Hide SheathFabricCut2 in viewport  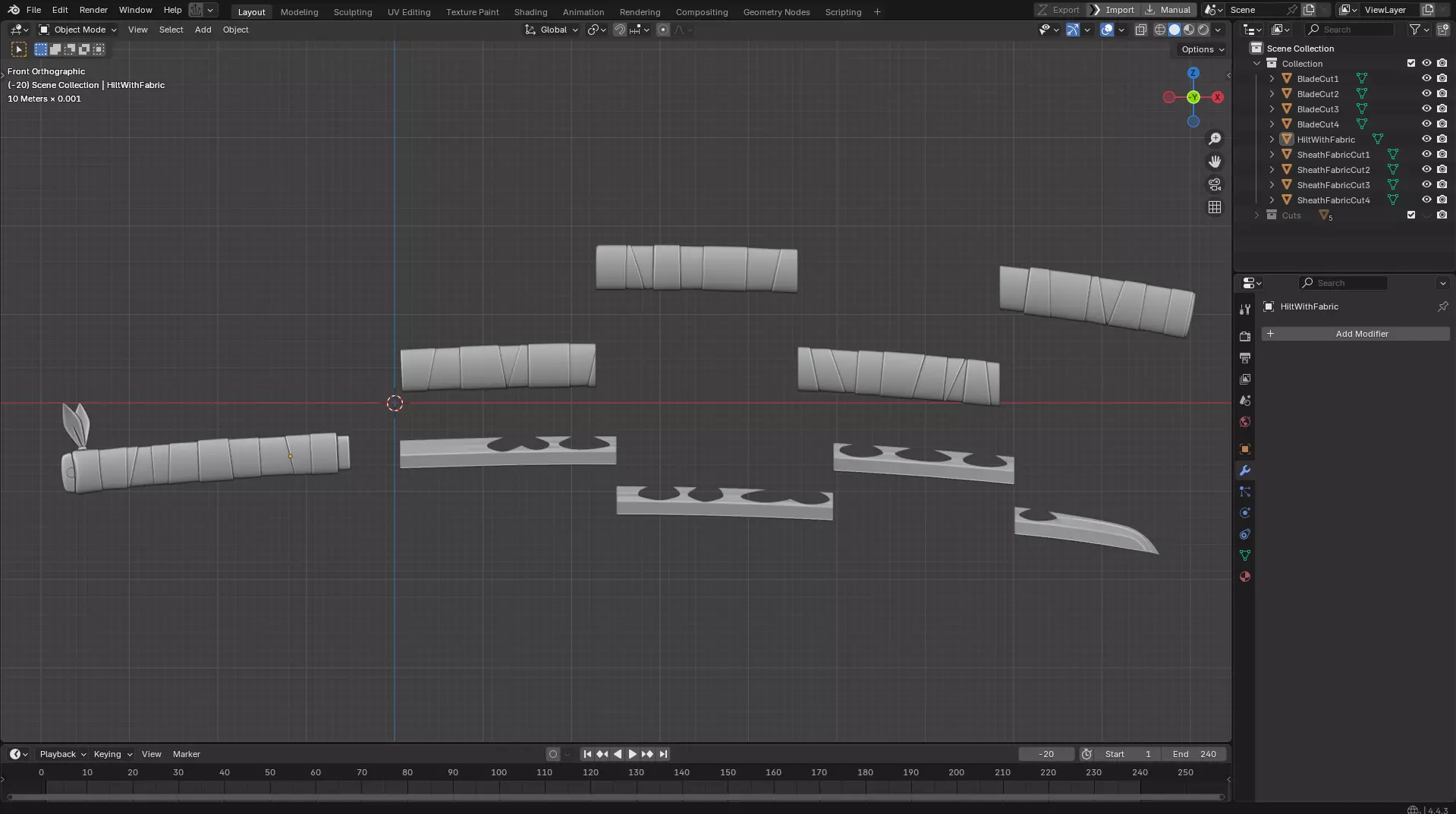(1426, 169)
